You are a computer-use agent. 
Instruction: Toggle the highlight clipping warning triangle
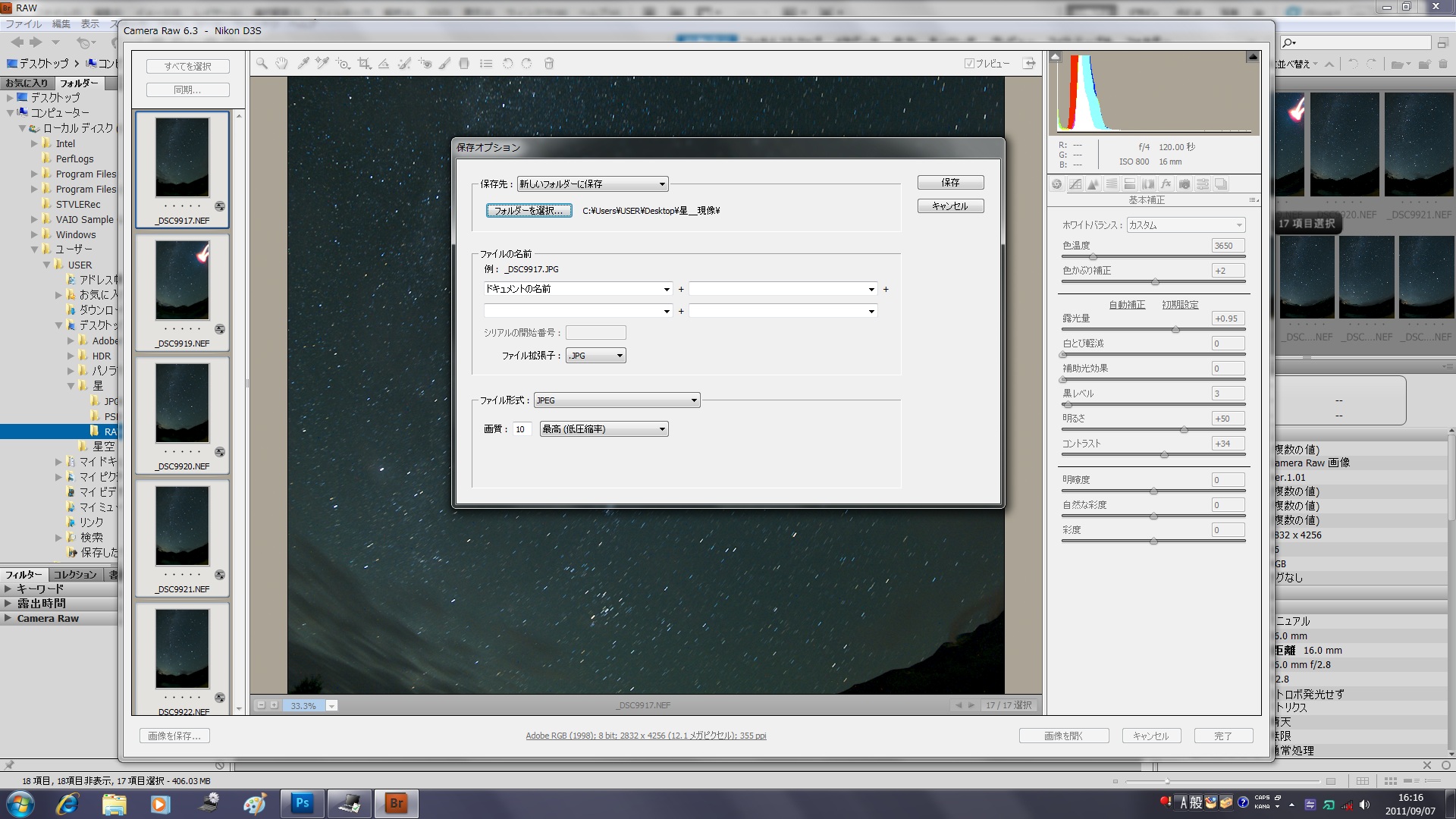point(1252,57)
